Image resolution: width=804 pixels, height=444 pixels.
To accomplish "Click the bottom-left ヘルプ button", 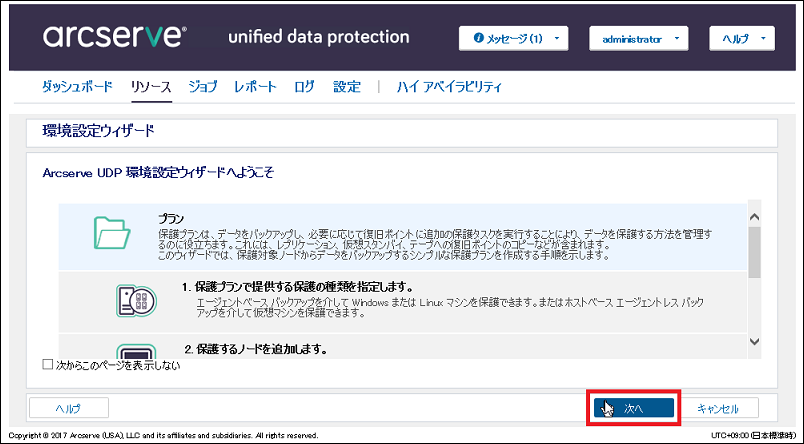I will [69, 408].
